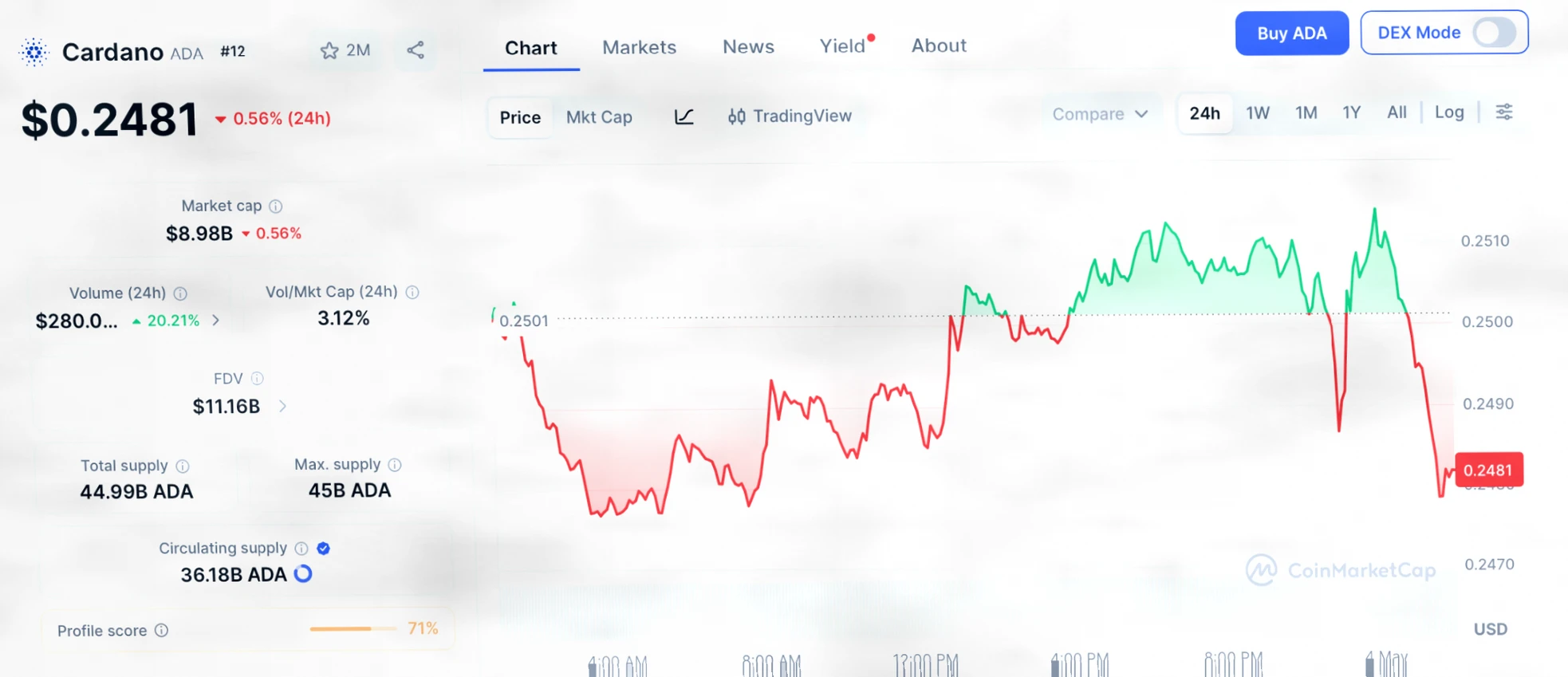Open Profile score info icon
Image resolution: width=1568 pixels, height=677 pixels.
point(162,631)
